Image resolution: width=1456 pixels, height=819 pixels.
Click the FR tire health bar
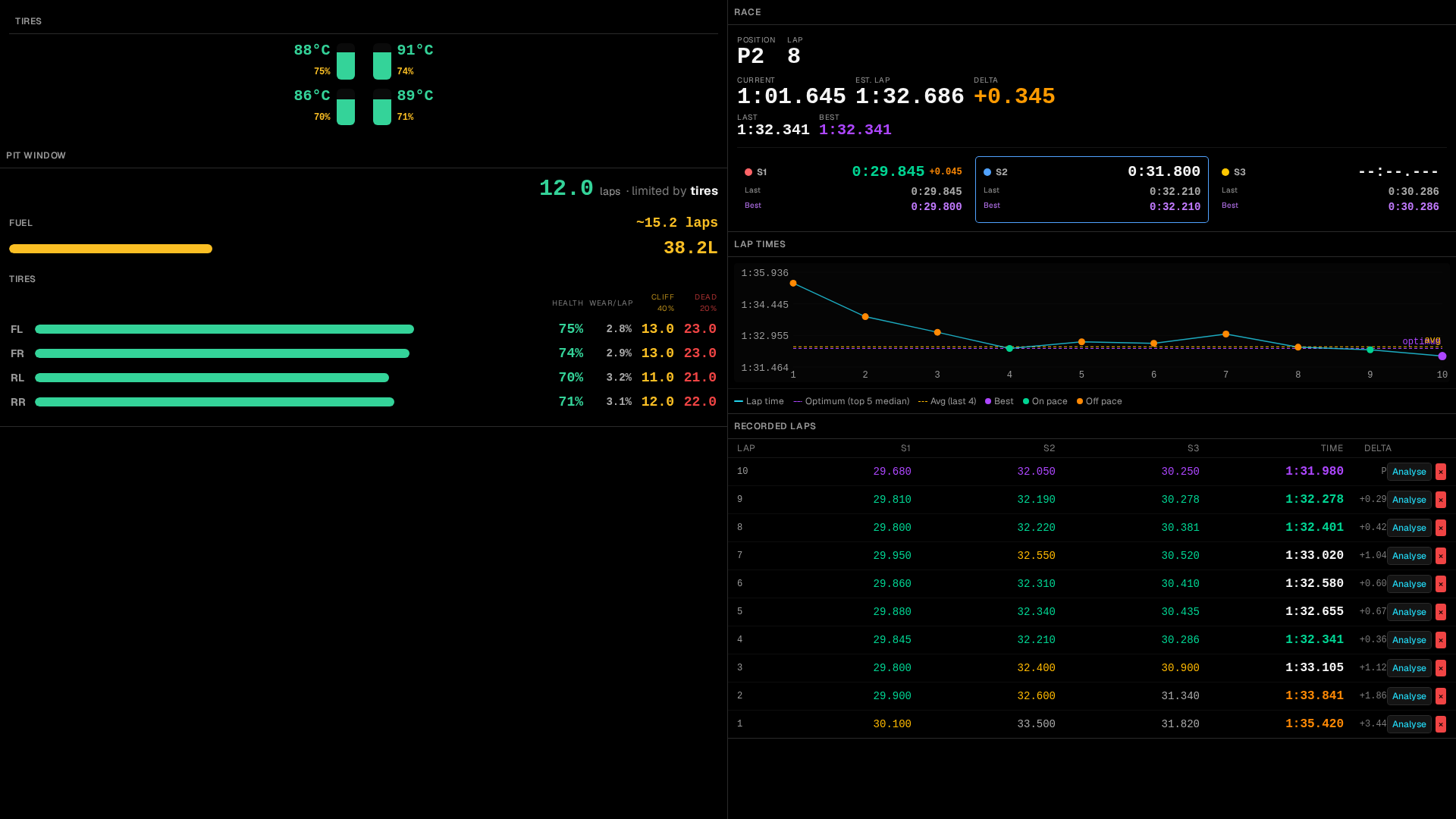pyautogui.click(x=222, y=353)
